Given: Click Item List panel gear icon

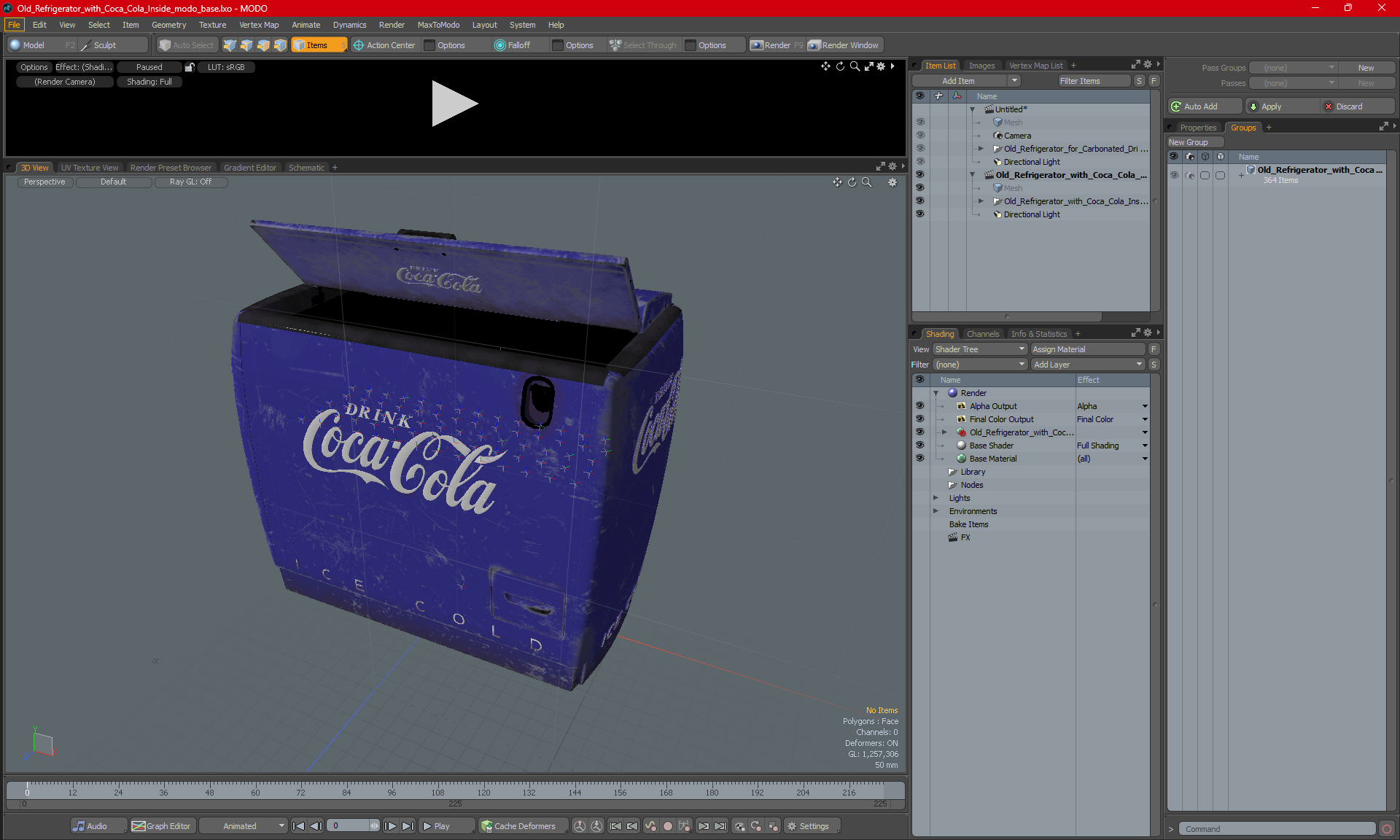Looking at the screenshot, I should (x=1148, y=65).
